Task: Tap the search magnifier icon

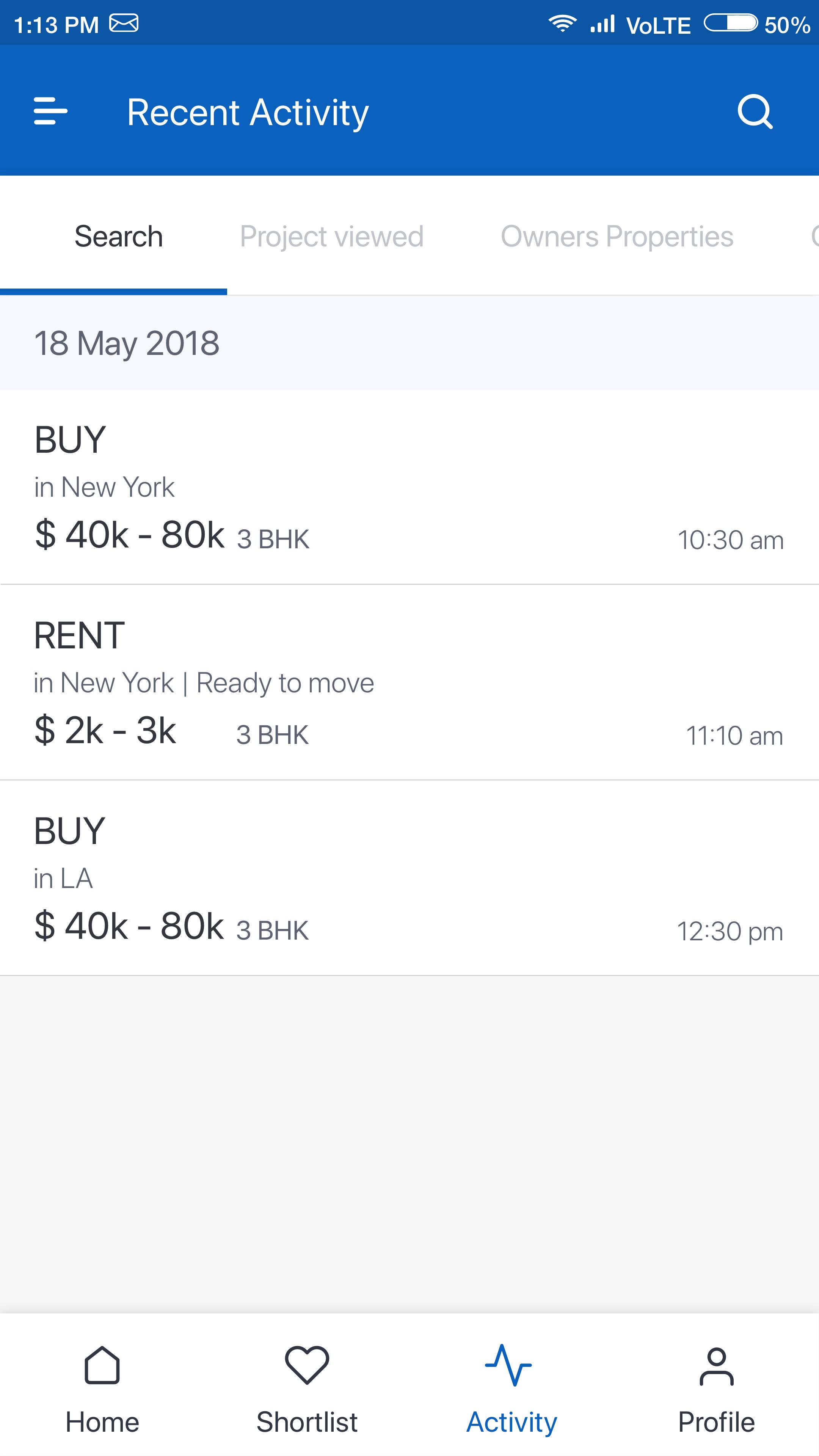Action: pos(755,112)
